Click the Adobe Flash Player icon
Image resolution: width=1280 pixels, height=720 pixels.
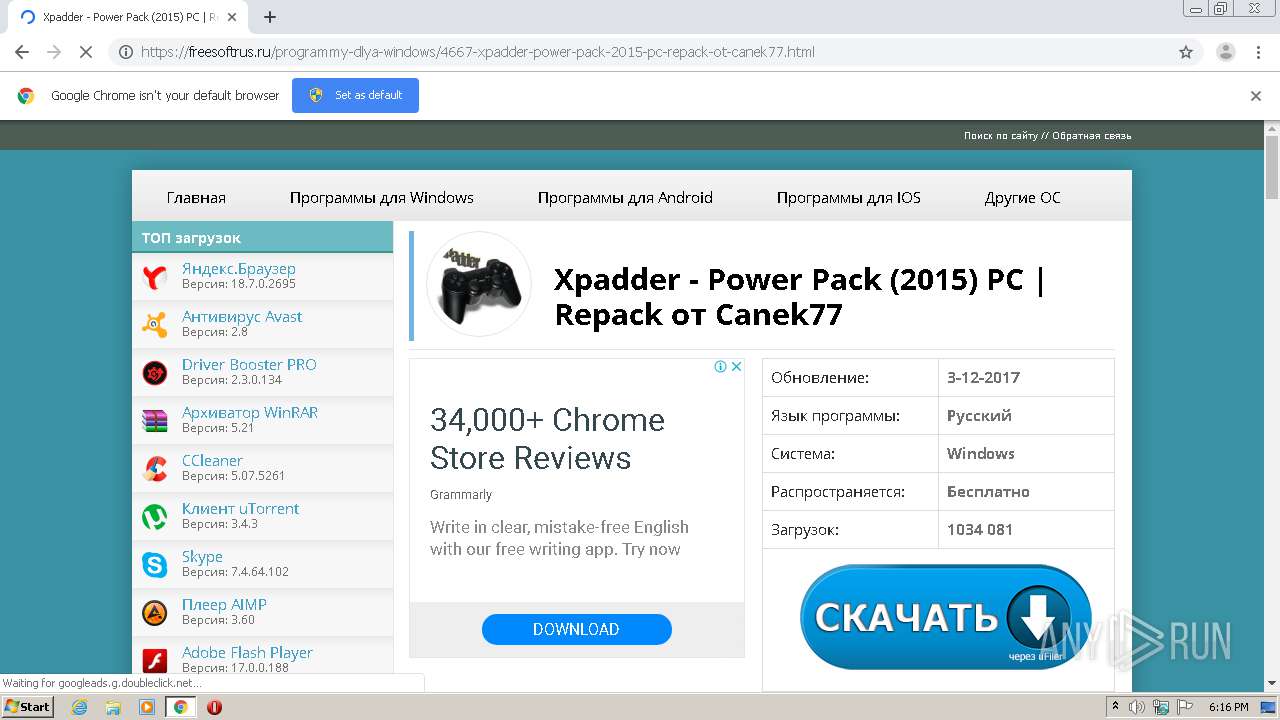click(x=154, y=661)
